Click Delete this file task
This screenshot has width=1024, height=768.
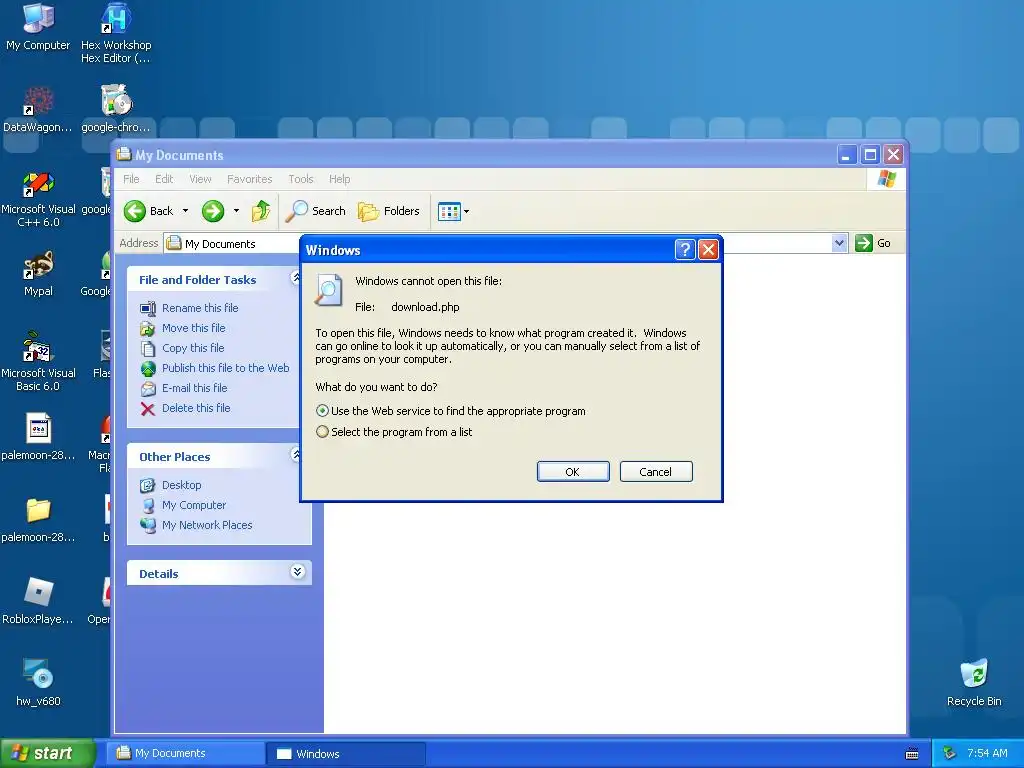196,408
